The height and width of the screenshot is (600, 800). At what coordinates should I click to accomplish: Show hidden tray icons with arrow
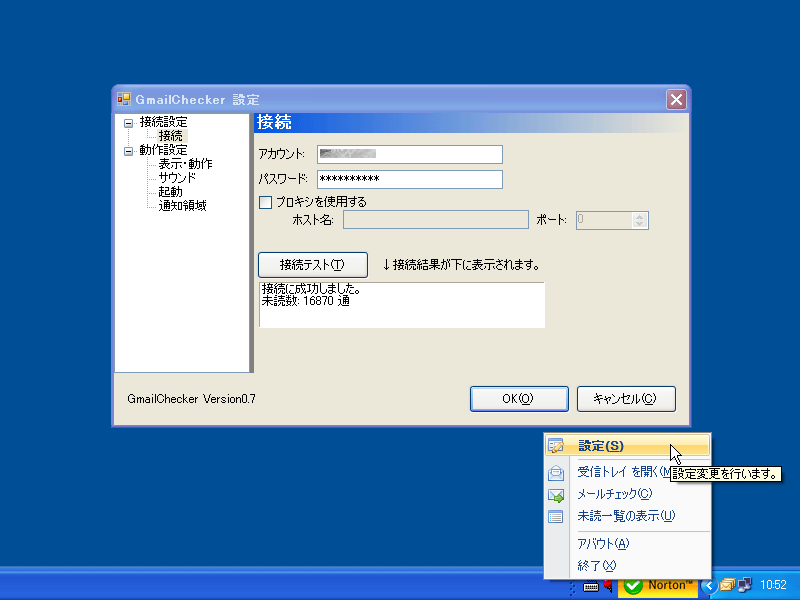[709, 585]
